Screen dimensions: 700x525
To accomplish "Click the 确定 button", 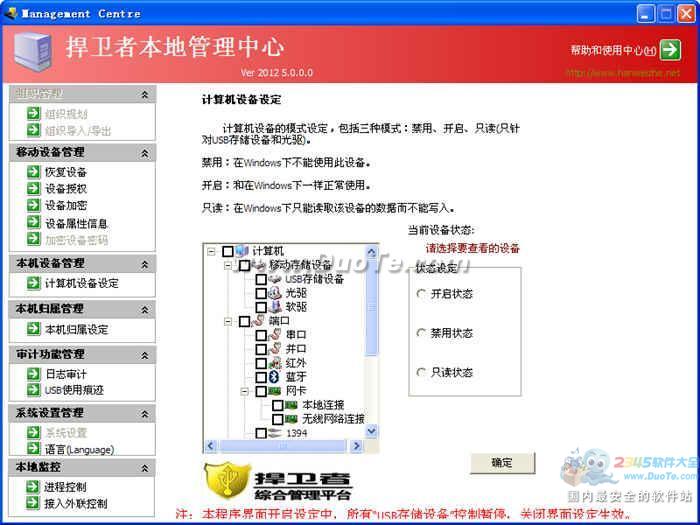I will 502,463.
